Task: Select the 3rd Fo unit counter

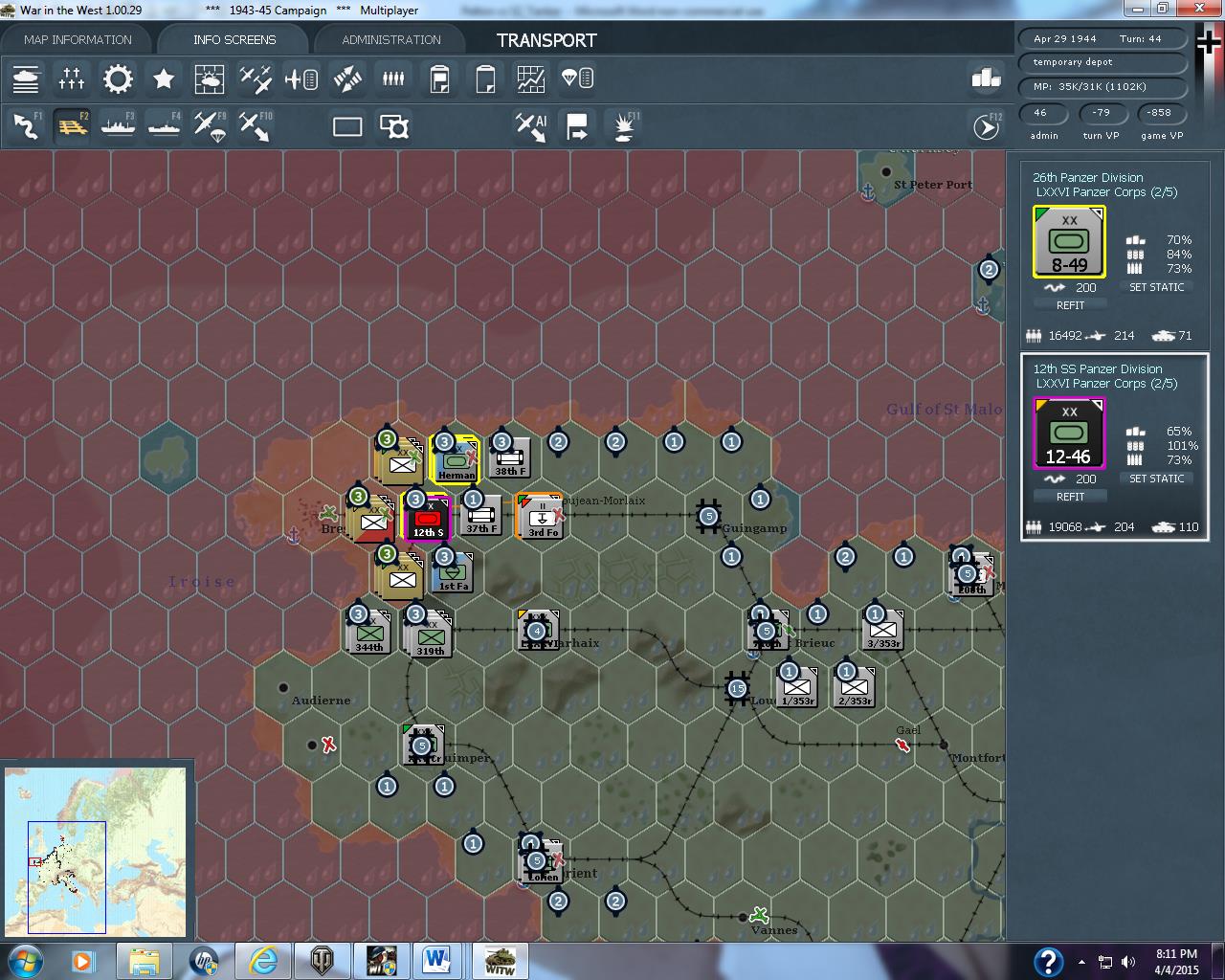Action: point(542,518)
